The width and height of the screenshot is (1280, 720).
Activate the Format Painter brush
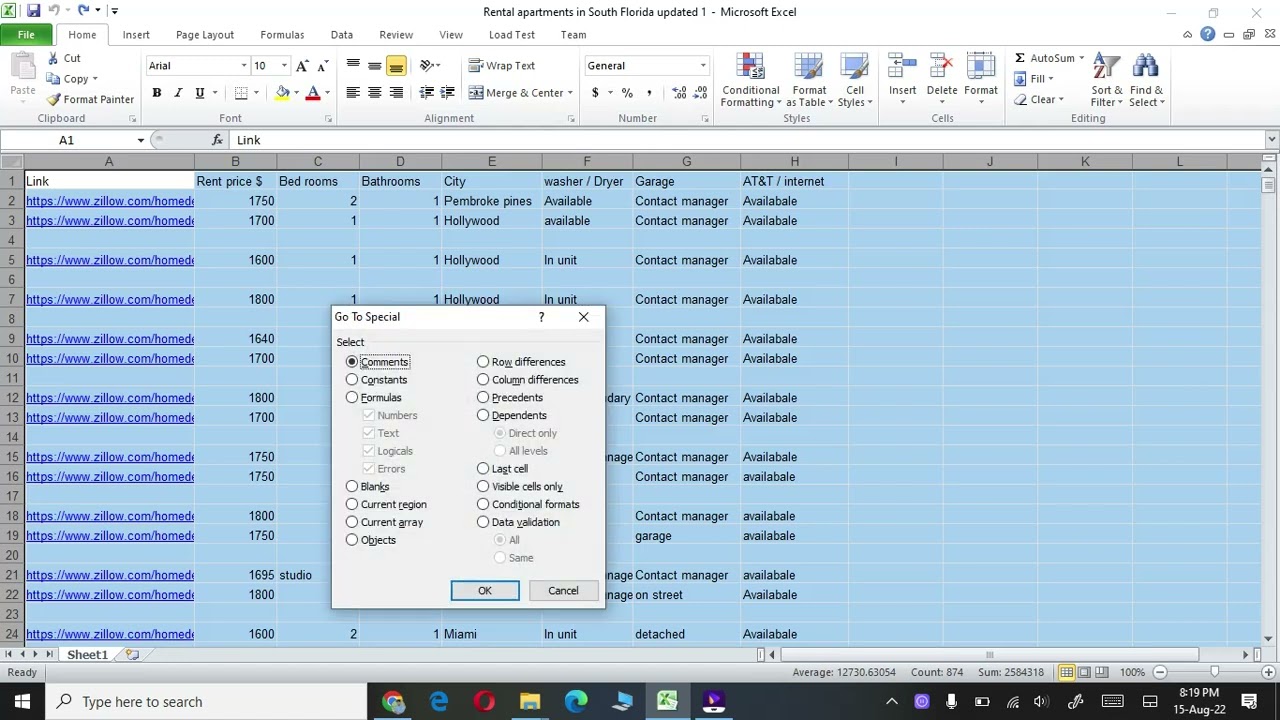click(90, 99)
